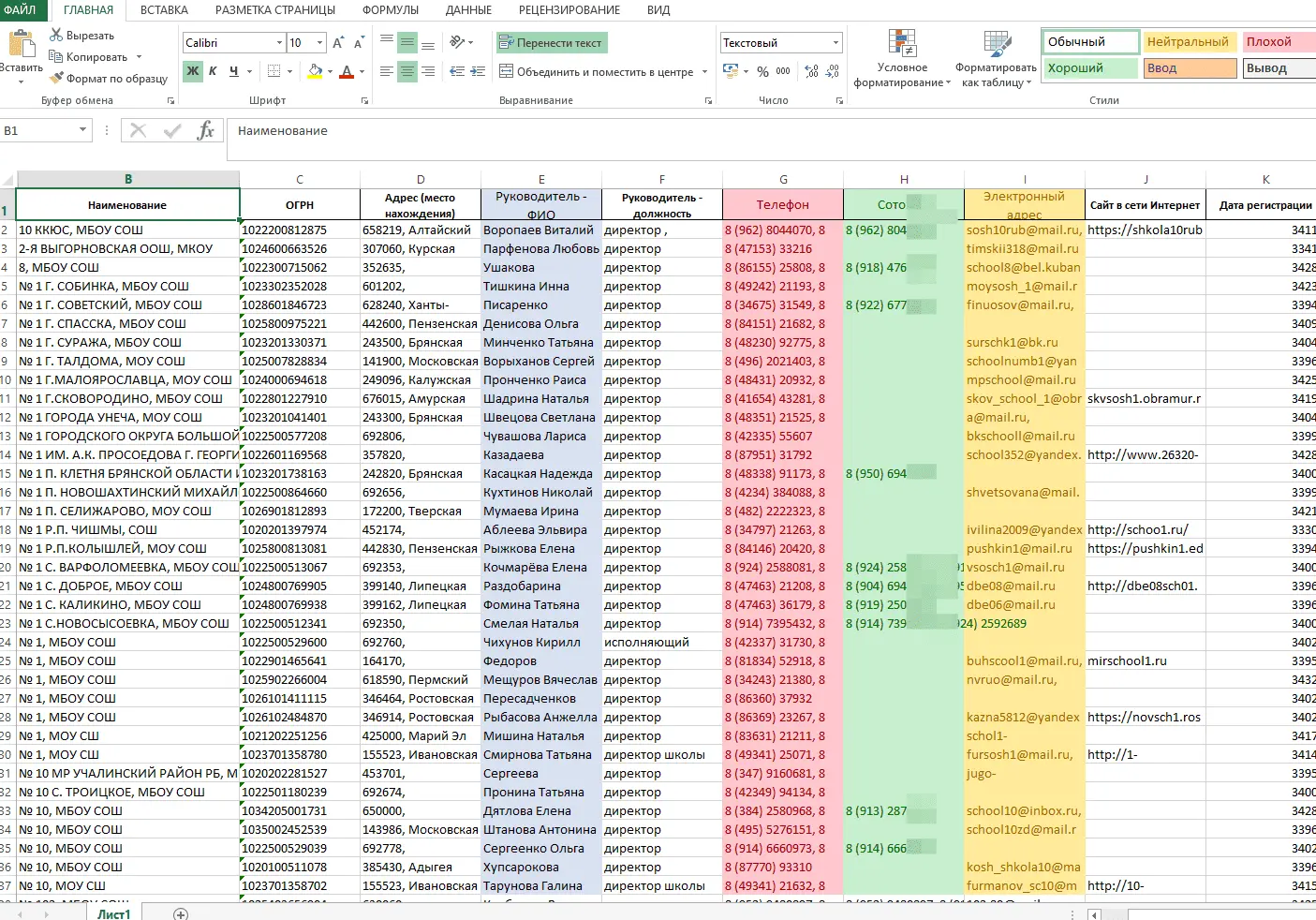This screenshot has width=1316, height=920.
Task: Expand the Paste (Вставить) options arrow
Action: (x=21, y=82)
